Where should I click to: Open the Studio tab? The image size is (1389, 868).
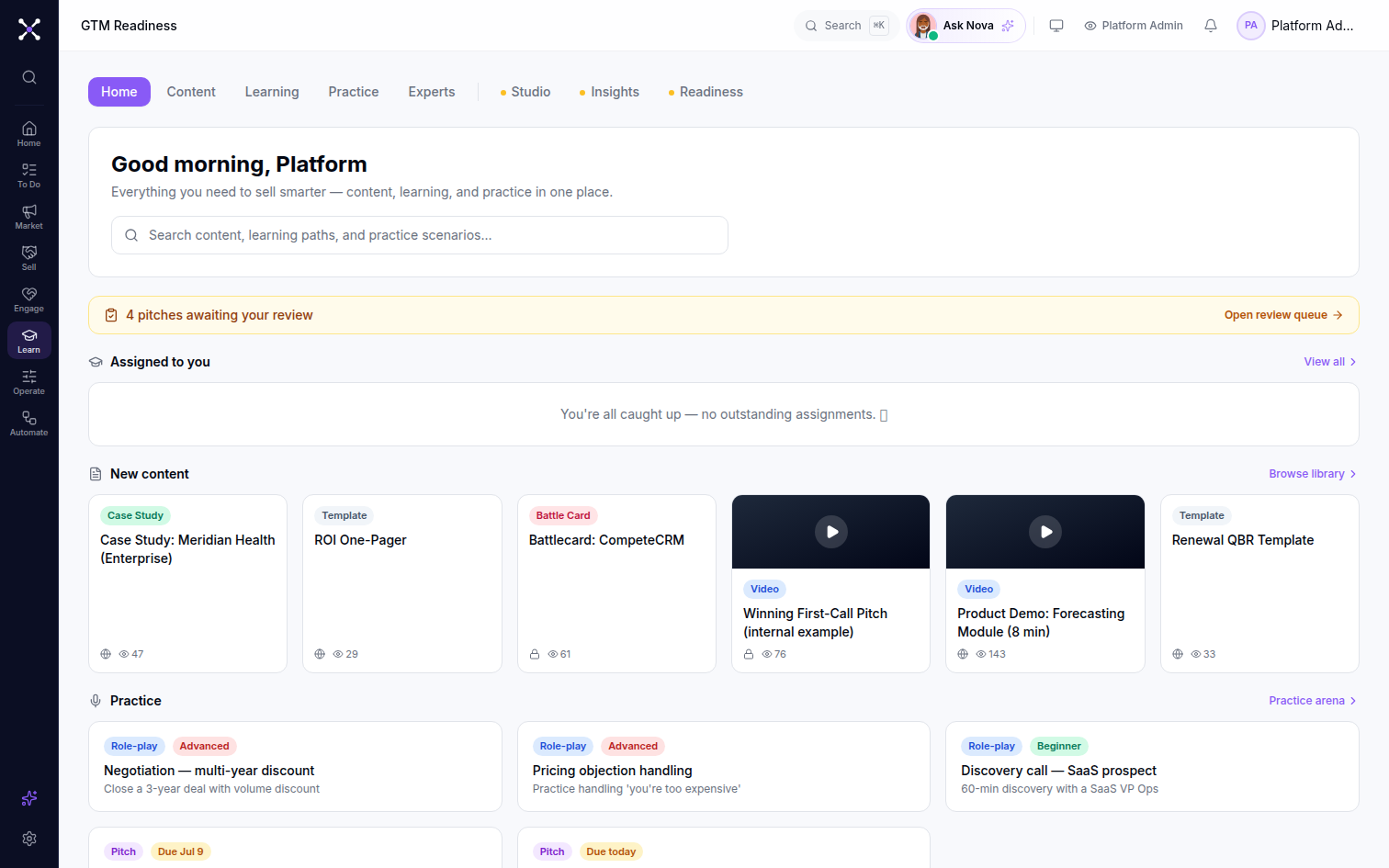[x=525, y=92]
